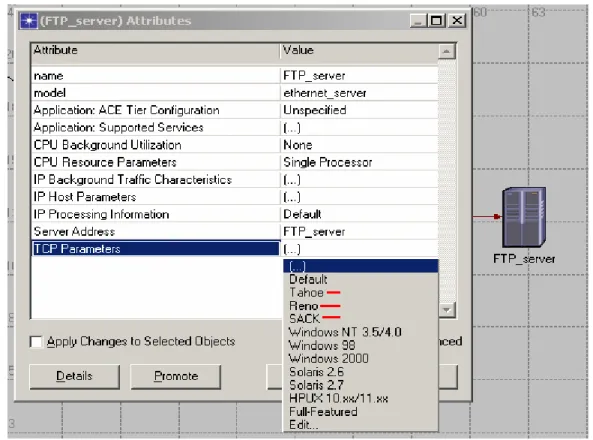Select Edit... in the dropdown list

click(360, 425)
